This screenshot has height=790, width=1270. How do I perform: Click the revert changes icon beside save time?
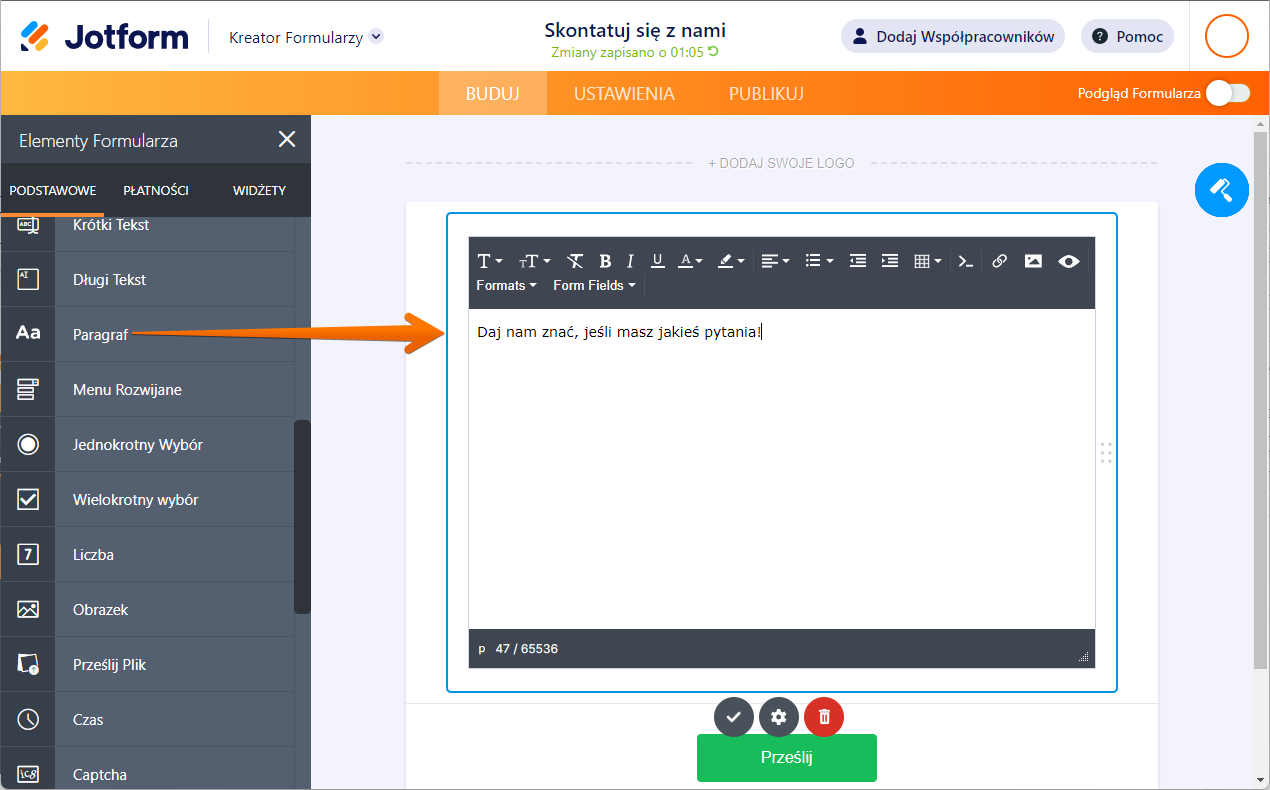(714, 52)
